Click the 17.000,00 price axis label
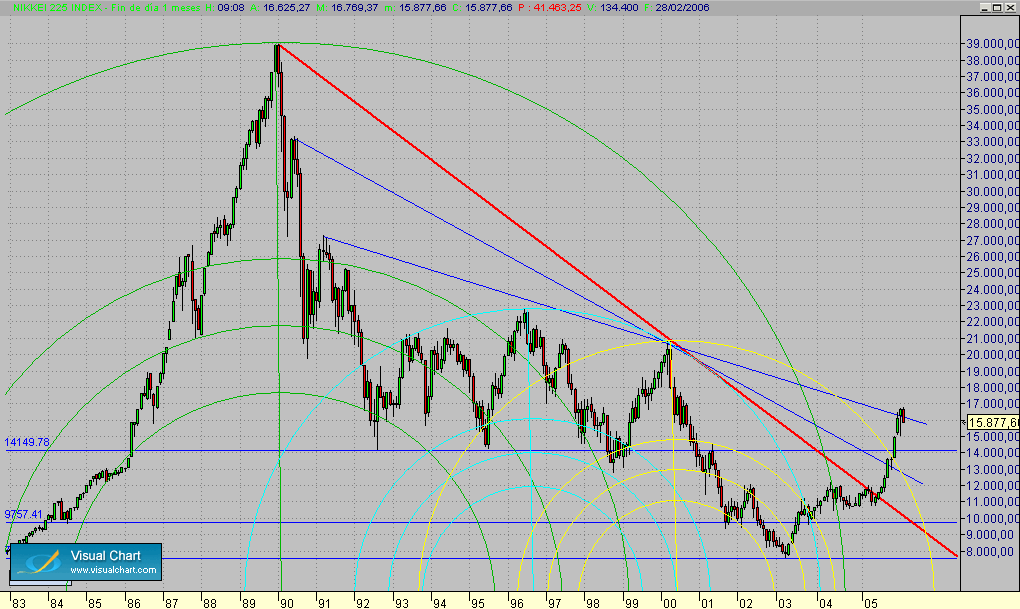Image resolution: width=1020 pixels, height=609 pixels. (993, 404)
